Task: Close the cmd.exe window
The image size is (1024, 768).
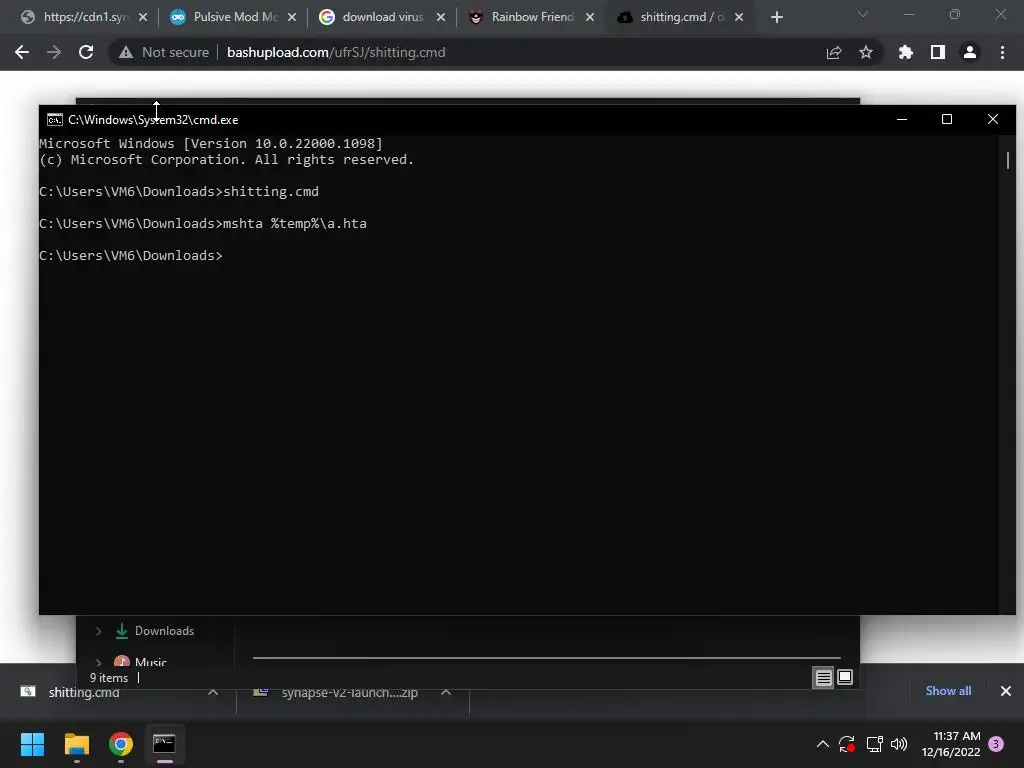Action: [993, 119]
